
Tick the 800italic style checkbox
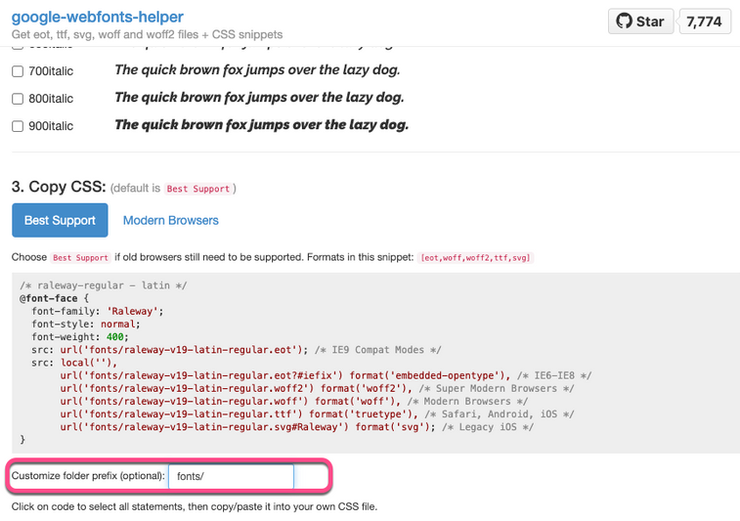tap(17, 98)
